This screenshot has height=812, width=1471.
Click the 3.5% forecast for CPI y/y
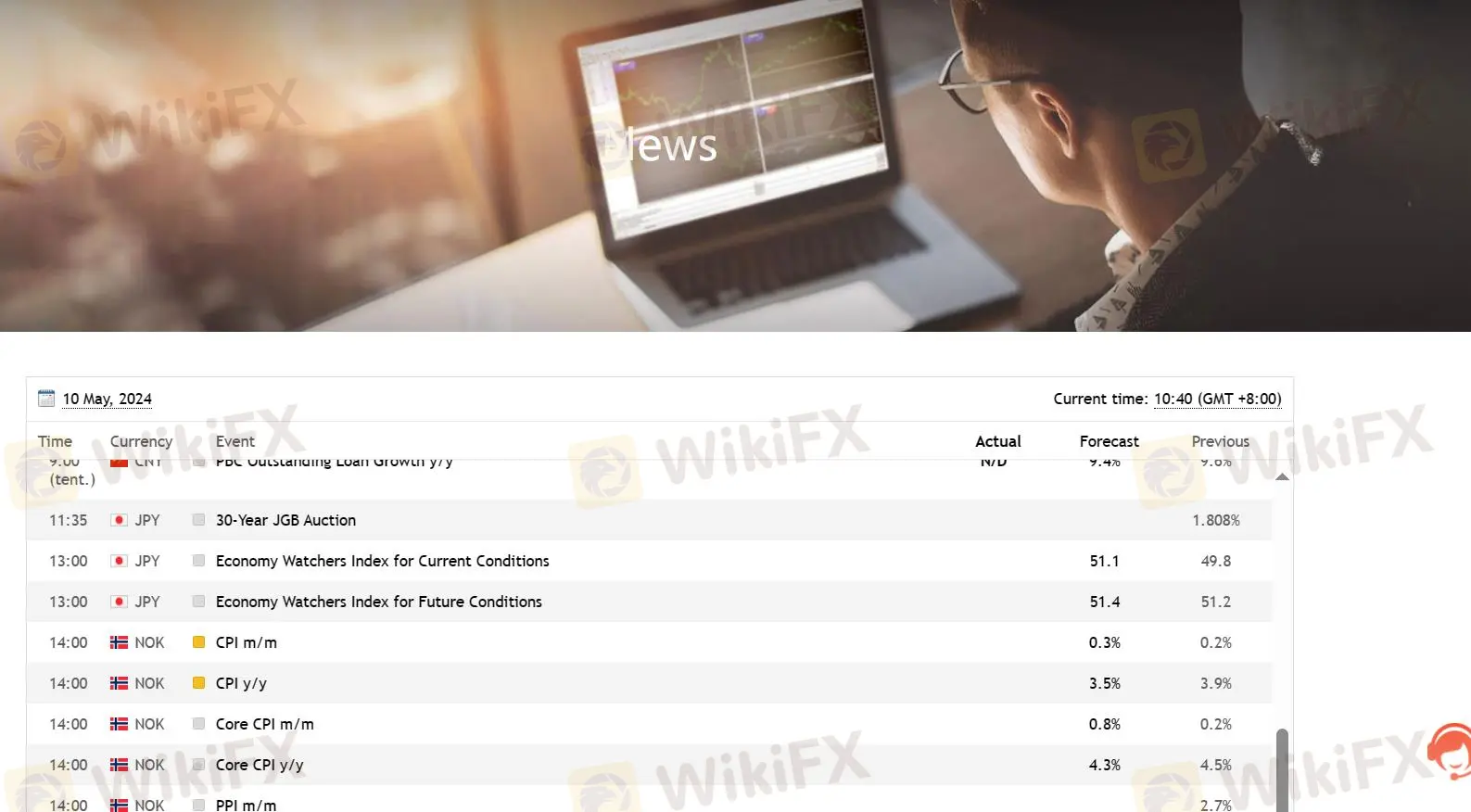1105,683
